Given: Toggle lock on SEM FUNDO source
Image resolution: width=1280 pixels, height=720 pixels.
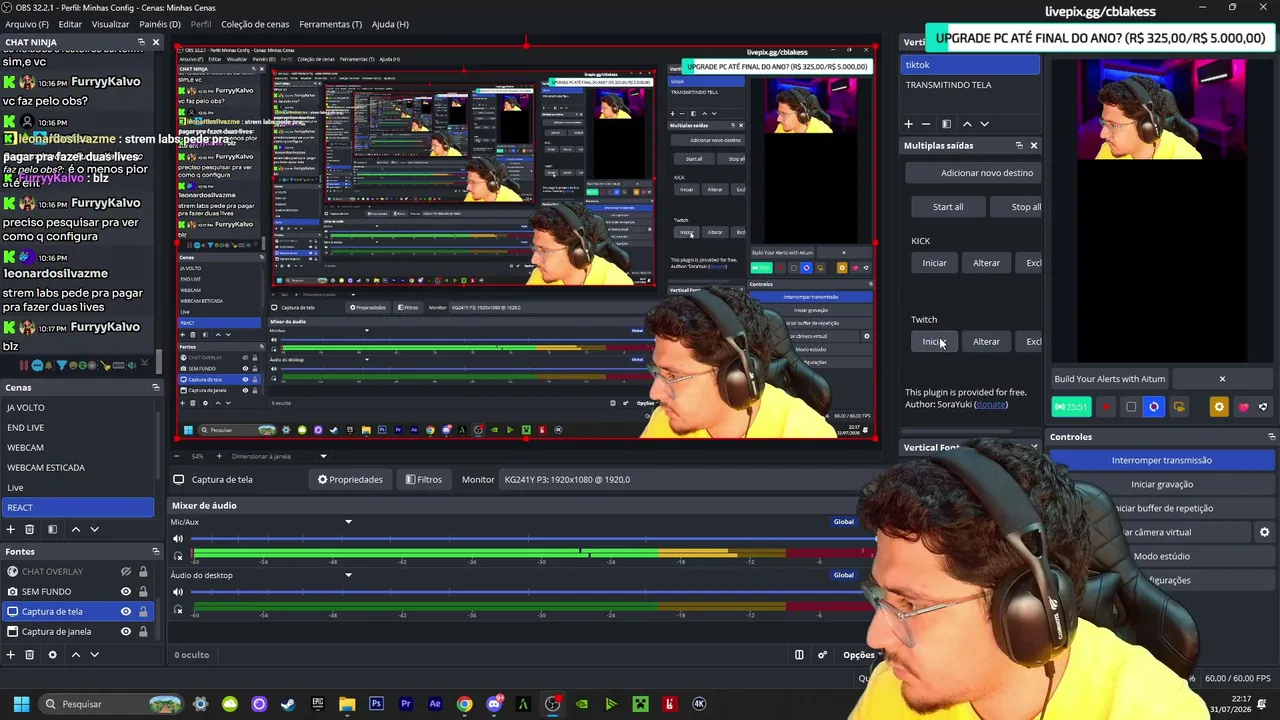Looking at the screenshot, I should pyautogui.click(x=143, y=592).
